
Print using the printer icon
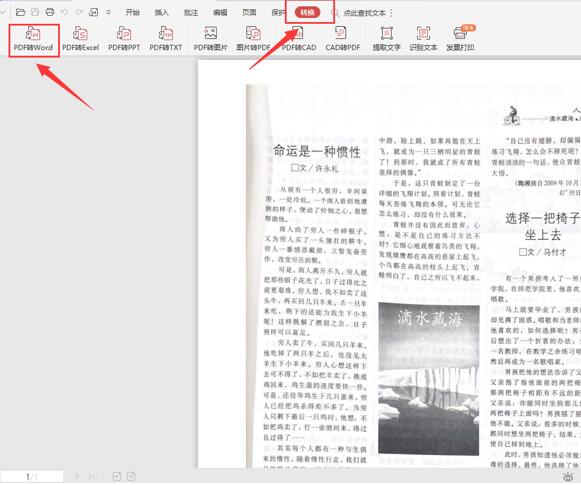click(50, 13)
